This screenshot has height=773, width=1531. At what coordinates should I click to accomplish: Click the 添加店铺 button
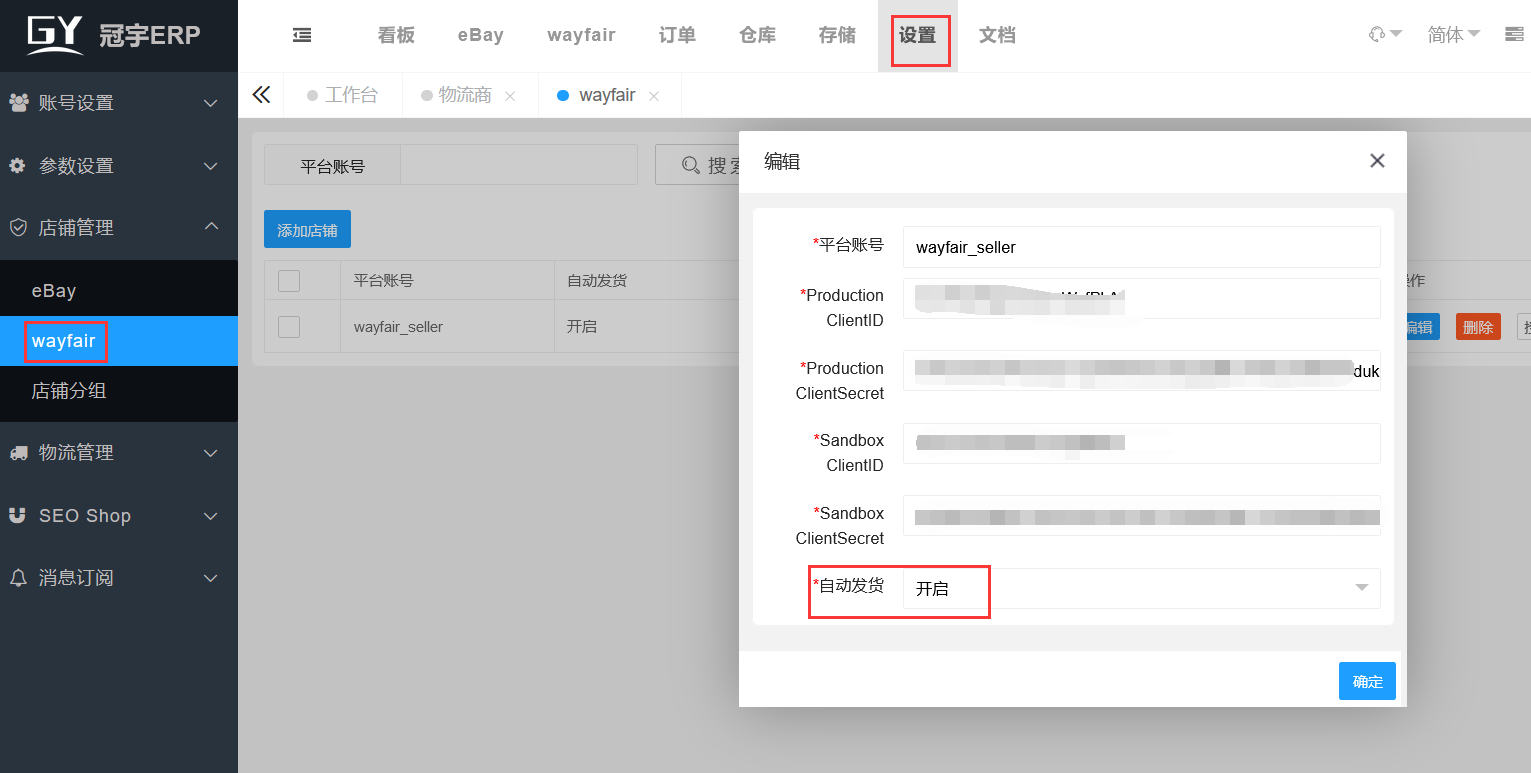307,229
